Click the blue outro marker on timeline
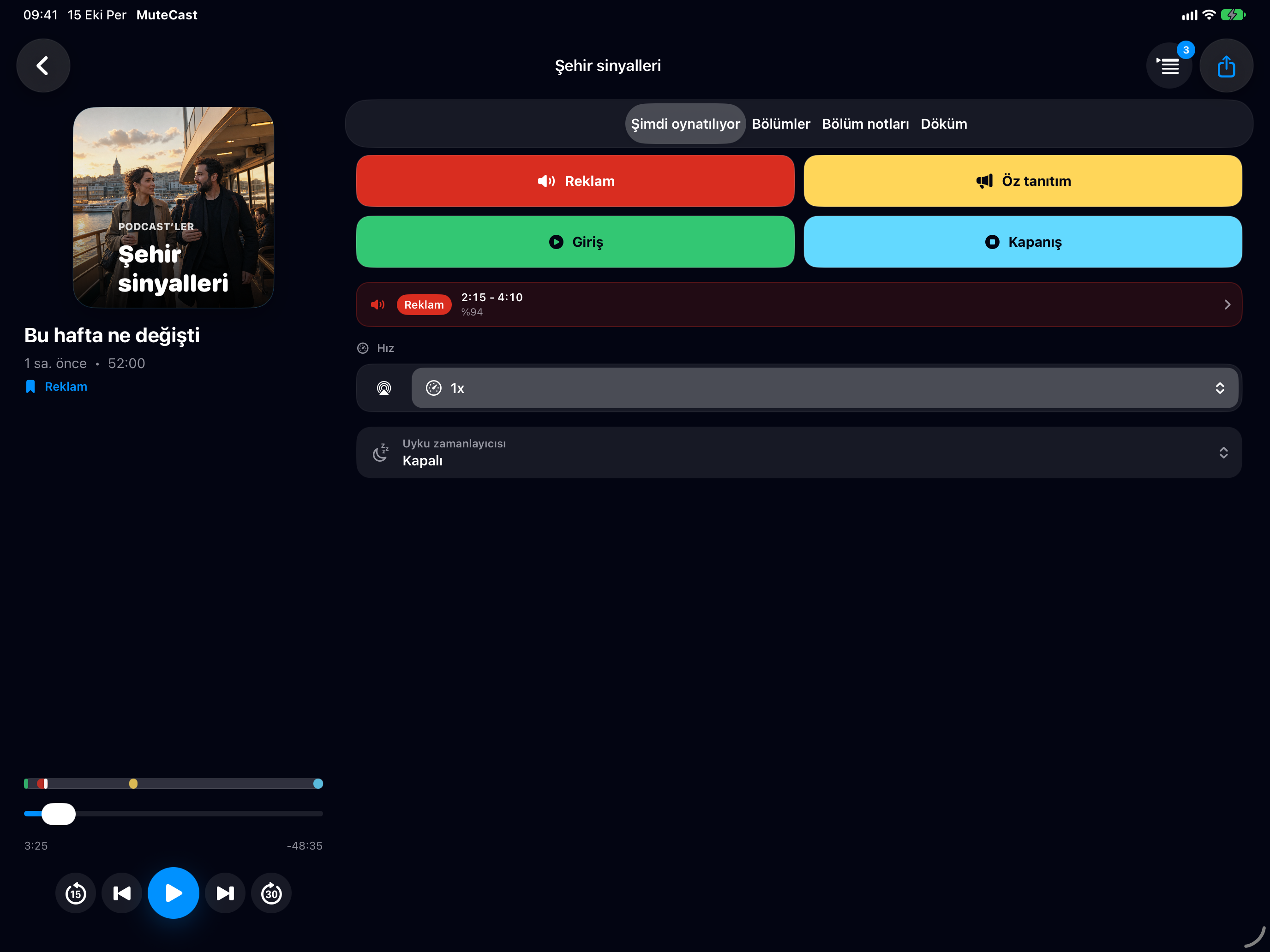The width and height of the screenshot is (1270, 952). click(x=318, y=783)
